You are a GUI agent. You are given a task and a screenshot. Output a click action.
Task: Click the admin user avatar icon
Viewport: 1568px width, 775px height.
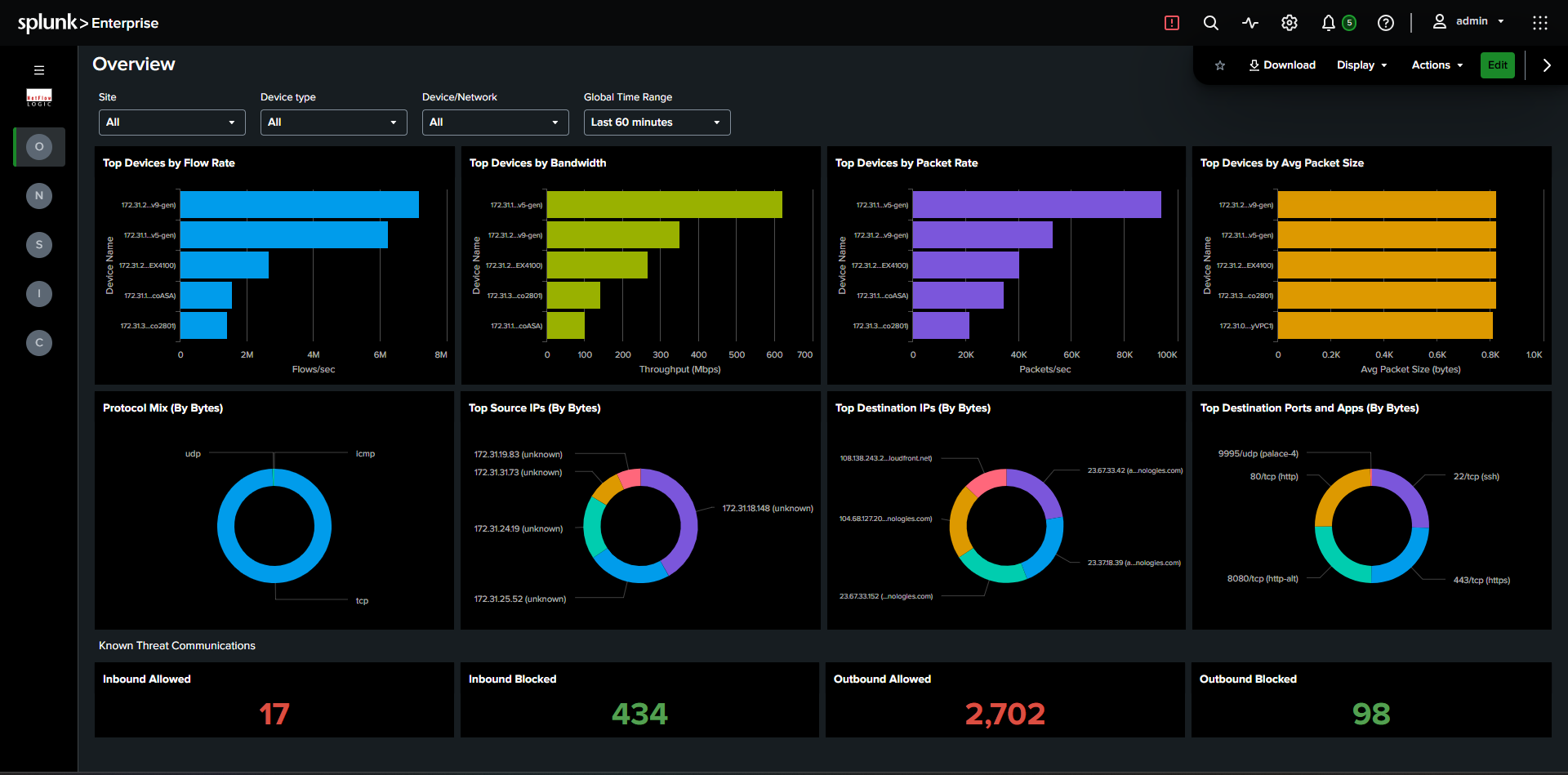(x=1440, y=21)
